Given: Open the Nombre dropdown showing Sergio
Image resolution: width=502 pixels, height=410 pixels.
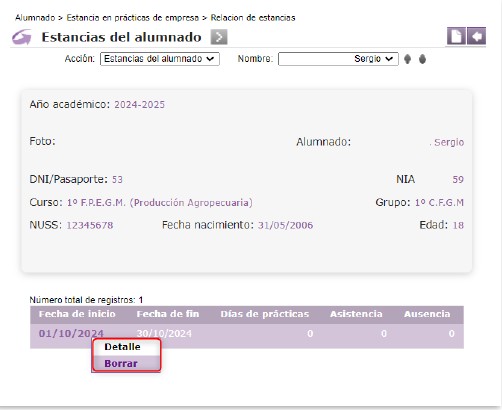Looking at the screenshot, I should [x=338, y=59].
